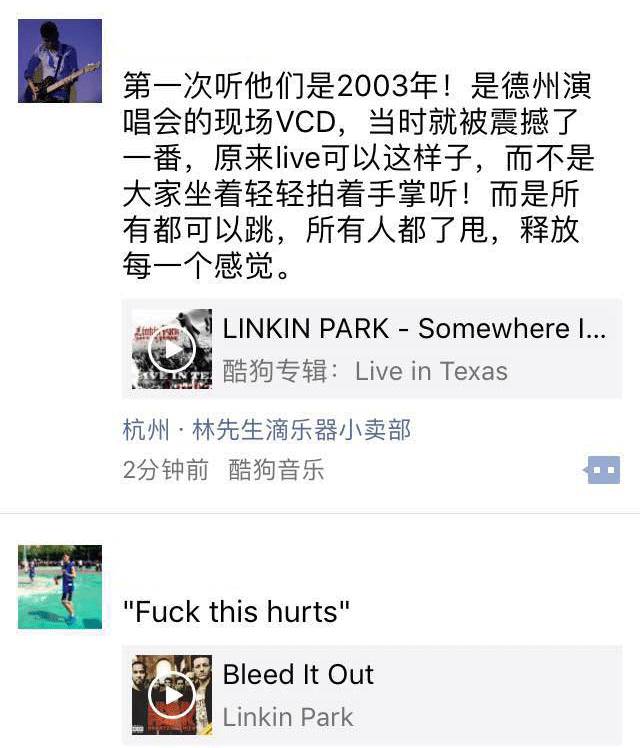The image size is (640, 748).
Task: Play the Somewhere I... Linkin Park song
Action: [x=172, y=349]
